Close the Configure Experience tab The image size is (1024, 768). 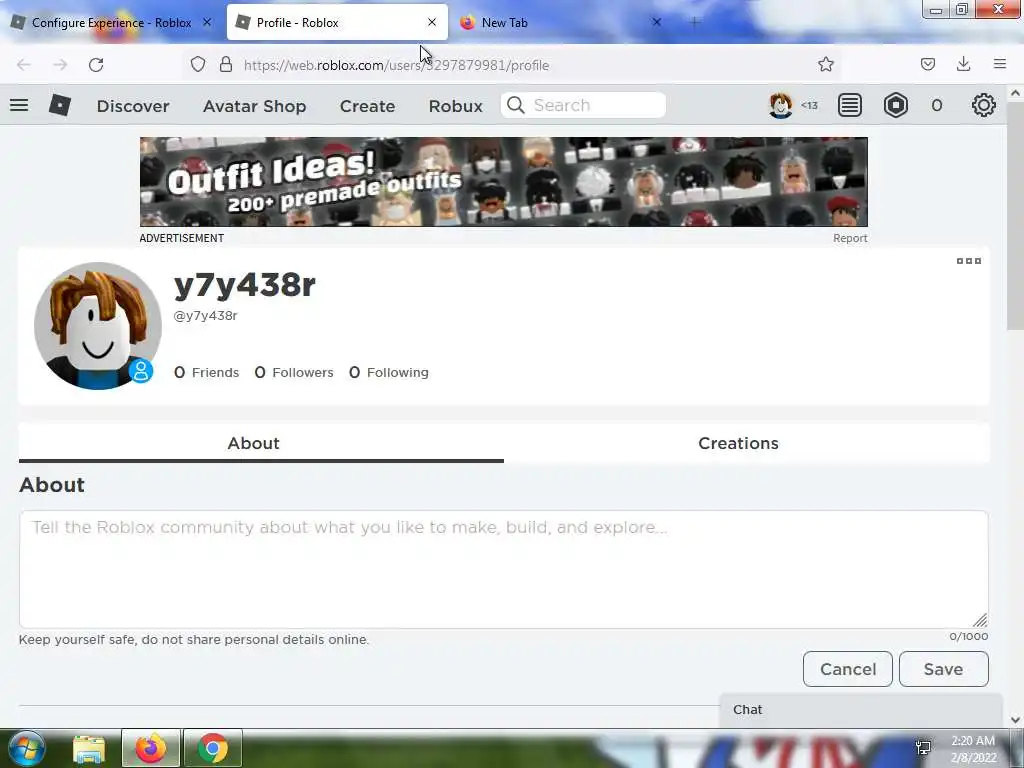pyautogui.click(x=207, y=22)
